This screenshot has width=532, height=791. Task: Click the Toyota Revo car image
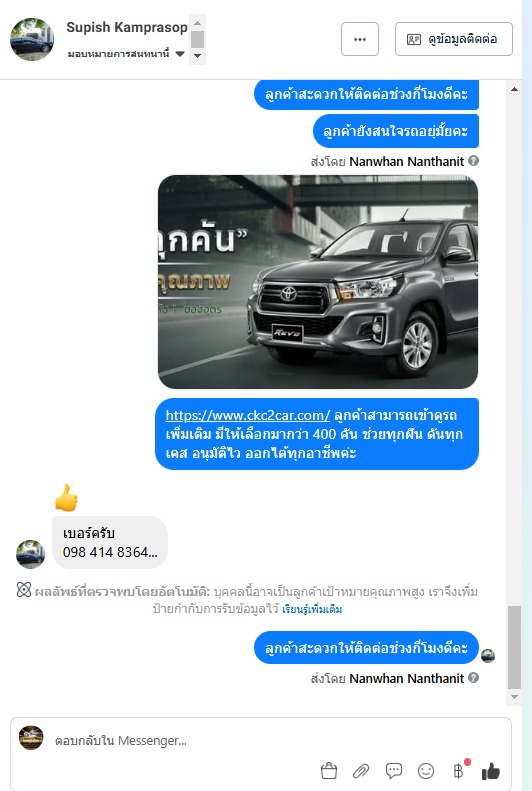pos(318,281)
